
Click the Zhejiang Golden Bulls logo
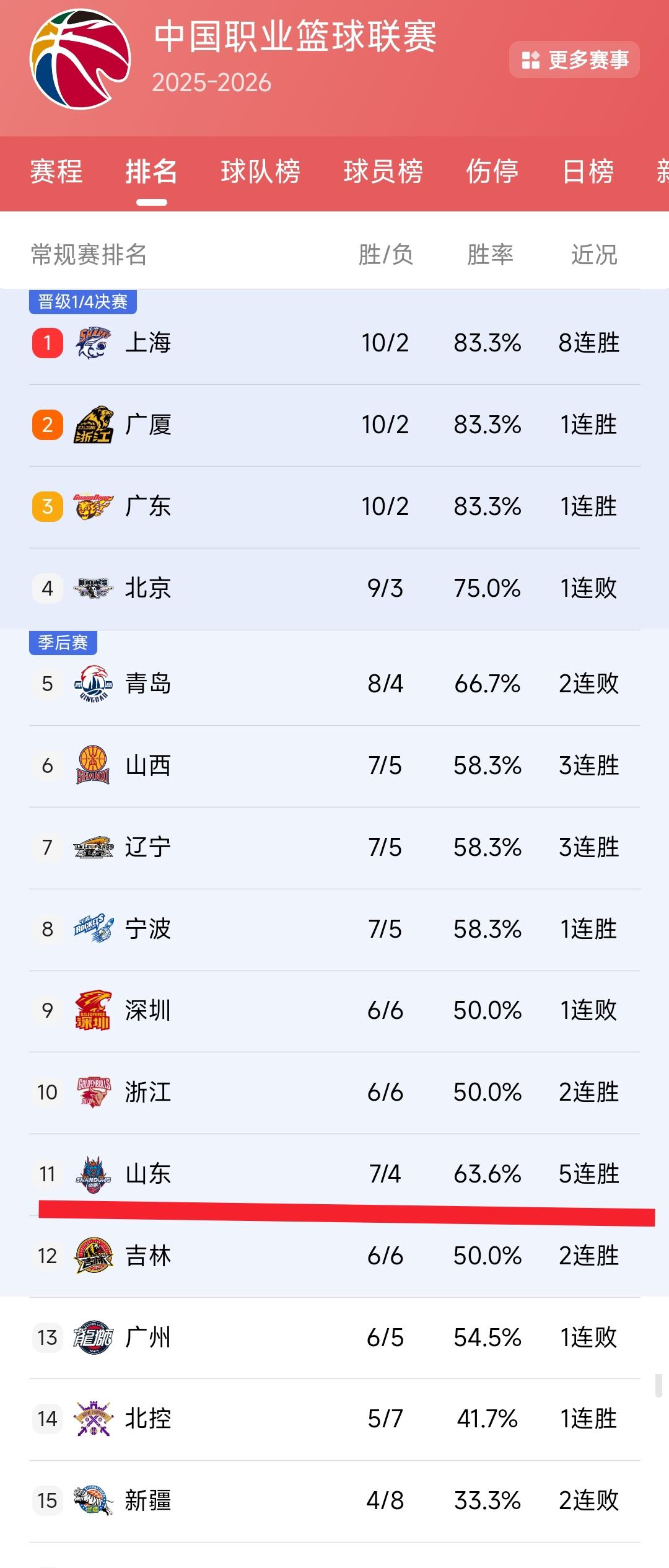[93, 1092]
